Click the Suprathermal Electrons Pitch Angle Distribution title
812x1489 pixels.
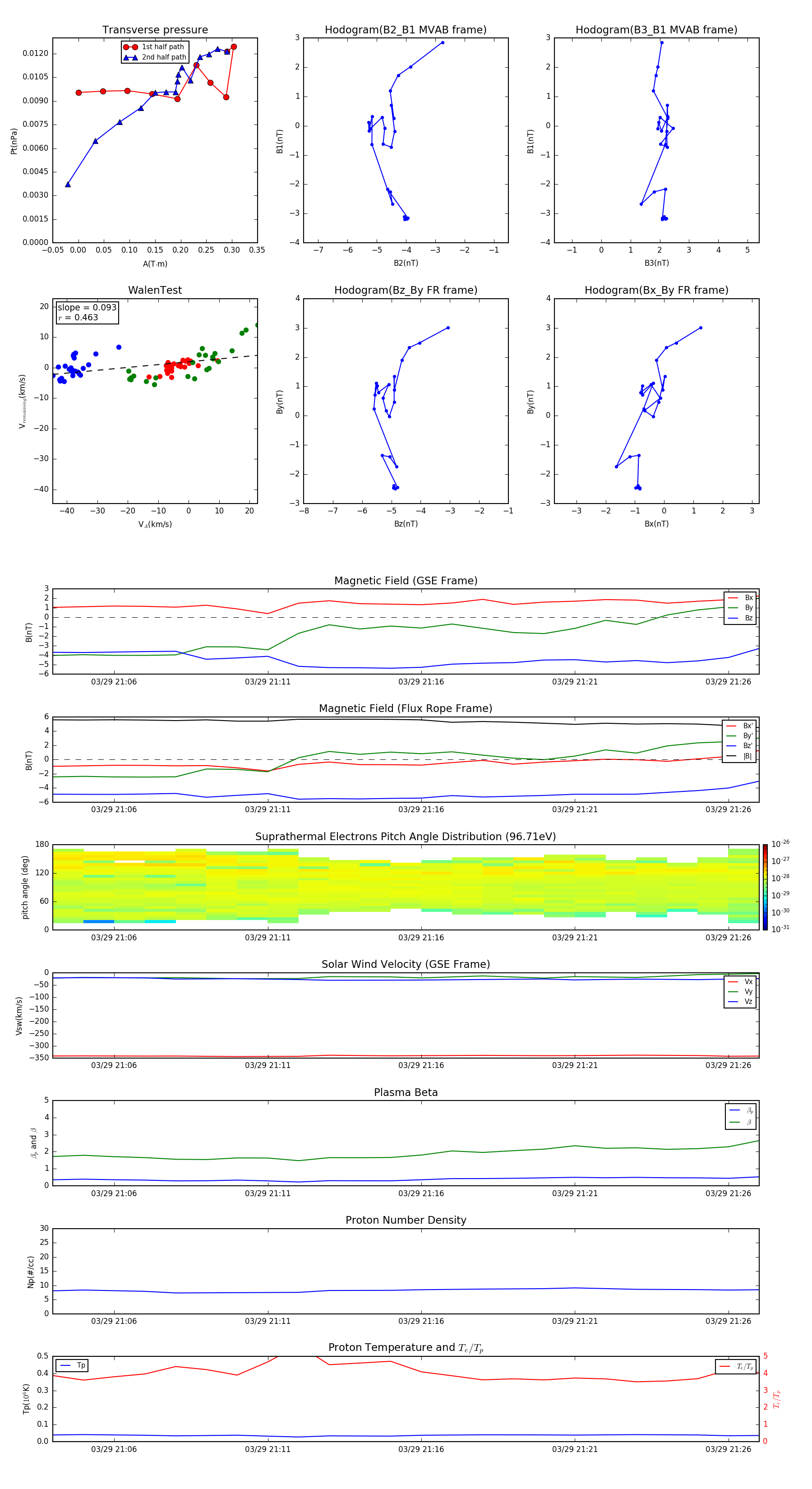tap(406, 837)
